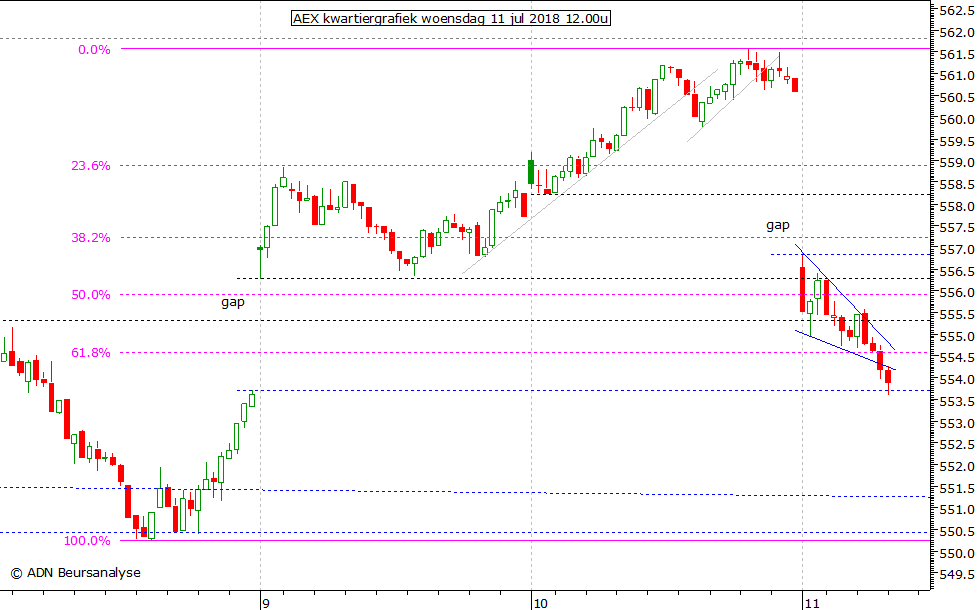This screenshot has width=978, height=610.
Task: Click the 'gap' label near day 9
Action: pos(233,303)
